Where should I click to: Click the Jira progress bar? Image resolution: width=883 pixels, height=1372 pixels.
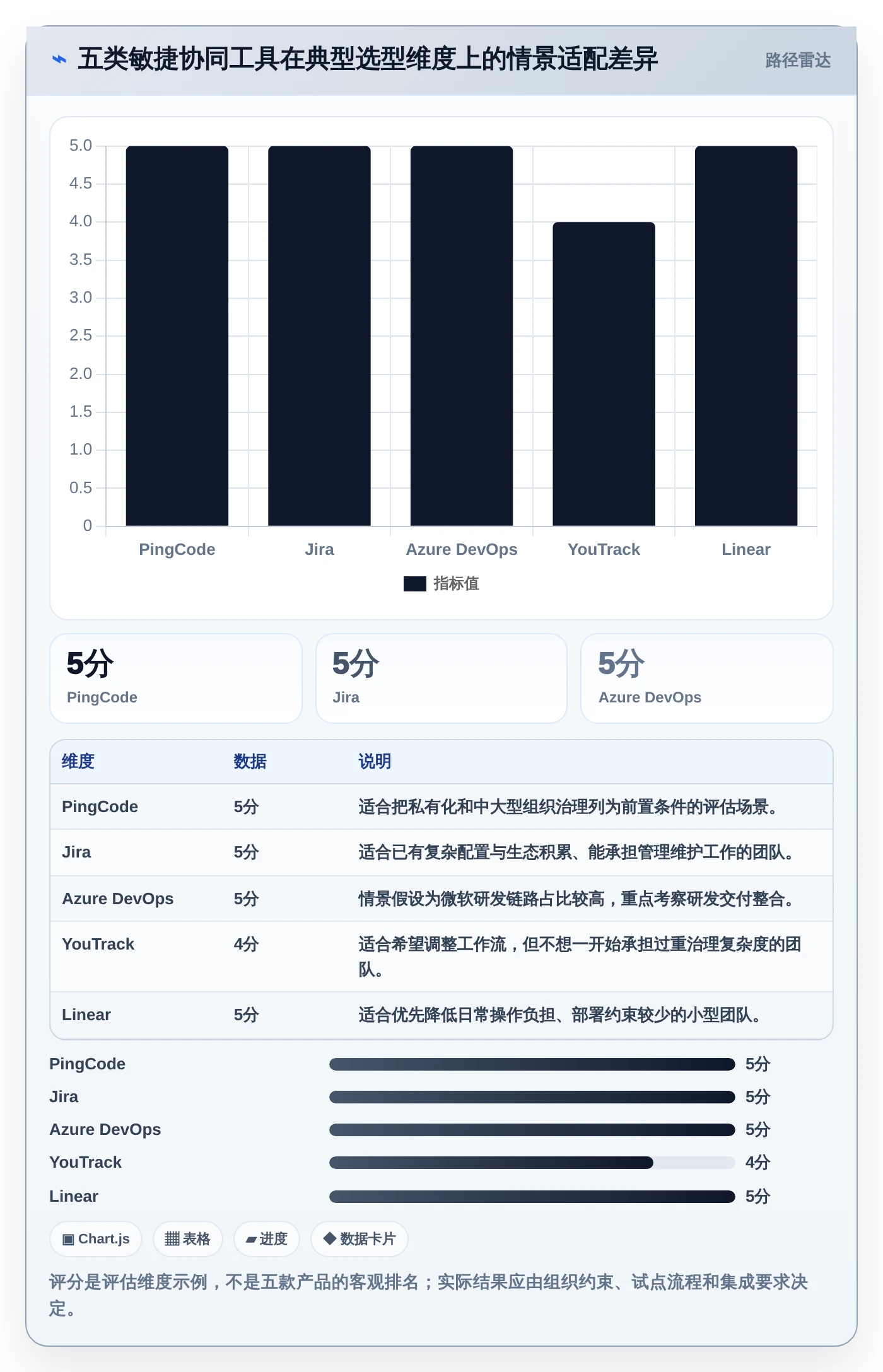click(532, 1097)
